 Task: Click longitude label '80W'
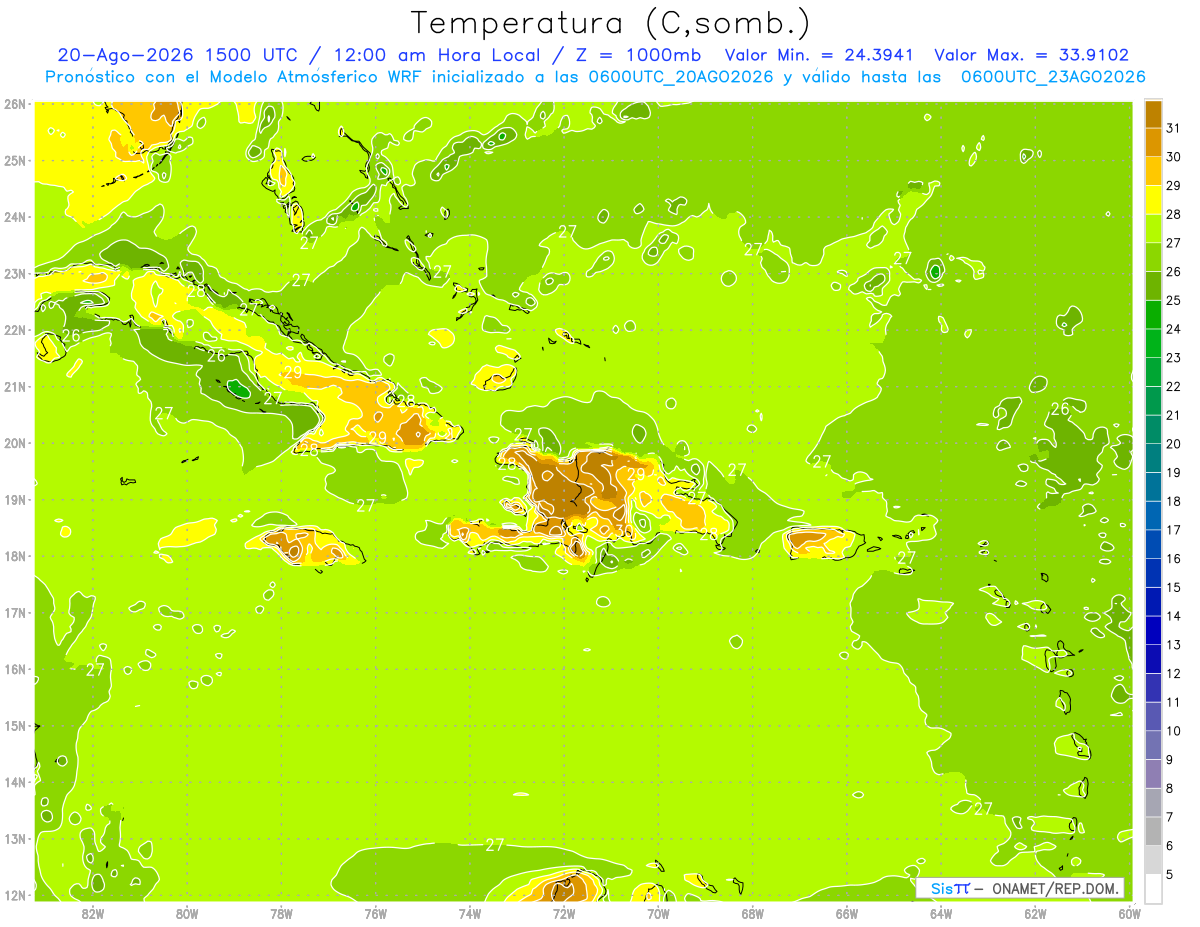coord(187,913)
